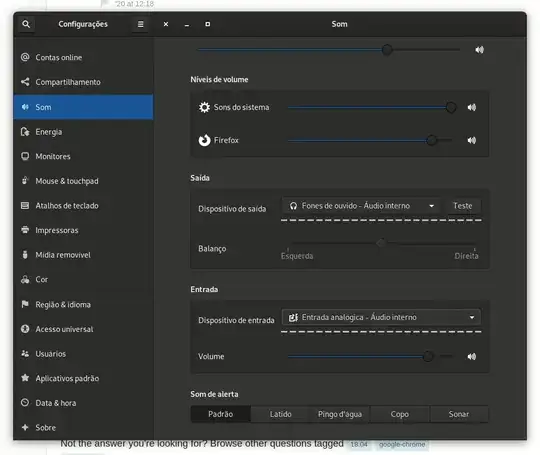This screenshot has width=540, height=455.
Task: Click the Teste button for output
Action: (x=462, y=206)
